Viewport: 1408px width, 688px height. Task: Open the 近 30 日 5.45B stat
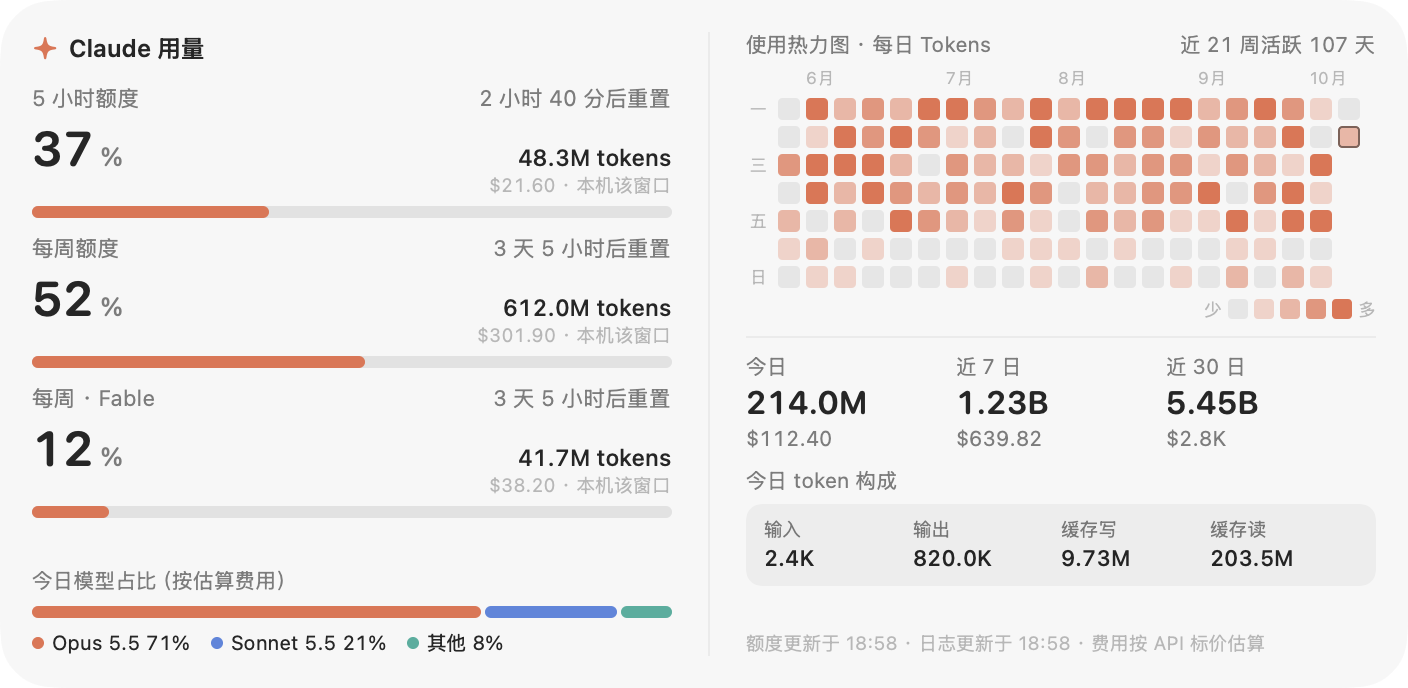click(x=1212, y=403)
